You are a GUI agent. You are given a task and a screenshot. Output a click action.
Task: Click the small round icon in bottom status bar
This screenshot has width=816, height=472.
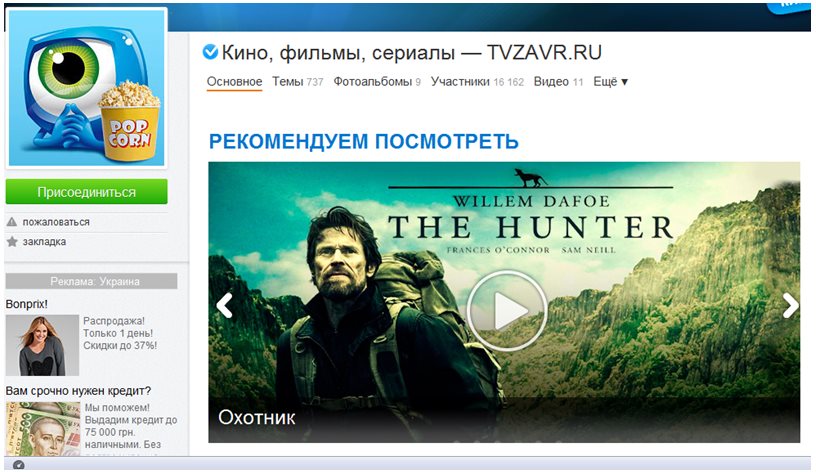[19, 465]
